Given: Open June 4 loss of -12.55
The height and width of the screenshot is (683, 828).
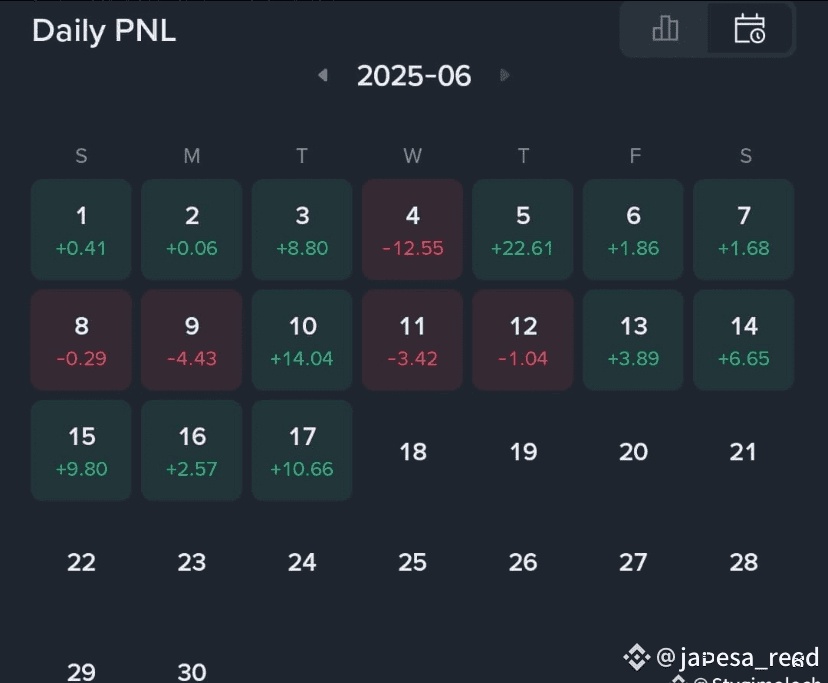Looking at the screenshot, I should (x=412, y=230).
